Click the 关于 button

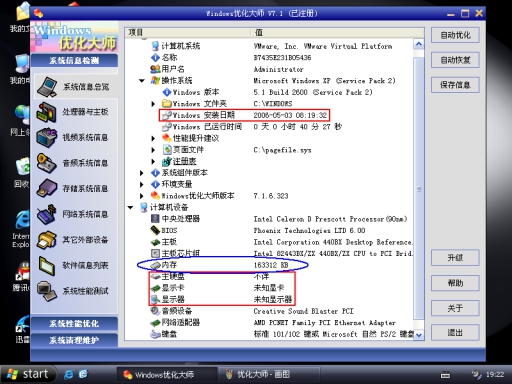click(455, 308)
